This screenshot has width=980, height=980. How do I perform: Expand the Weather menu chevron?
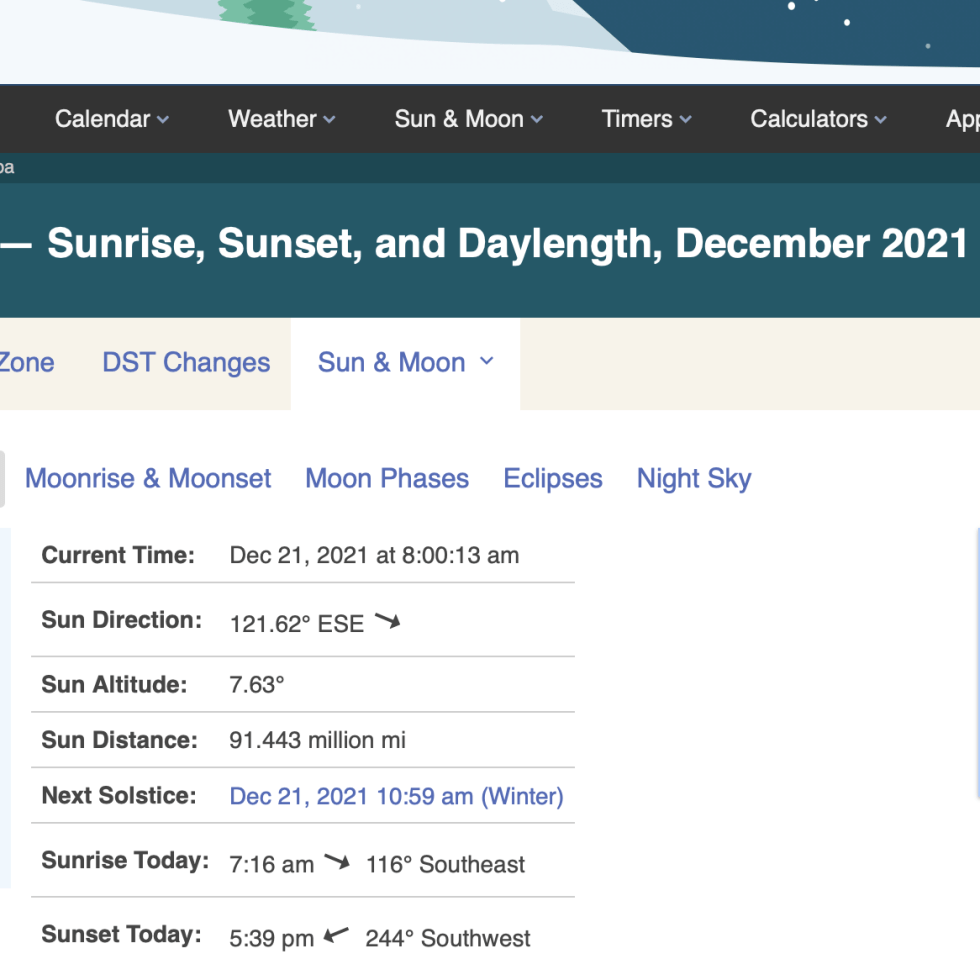[329, 120]
